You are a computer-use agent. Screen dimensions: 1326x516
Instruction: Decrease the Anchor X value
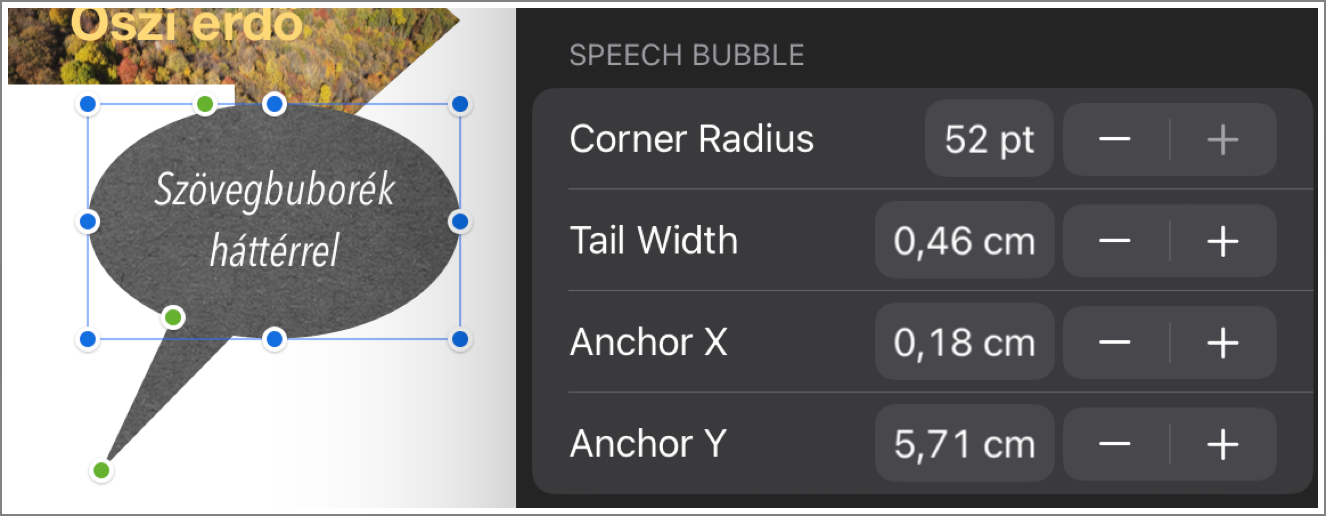[x=1115, y=343]
